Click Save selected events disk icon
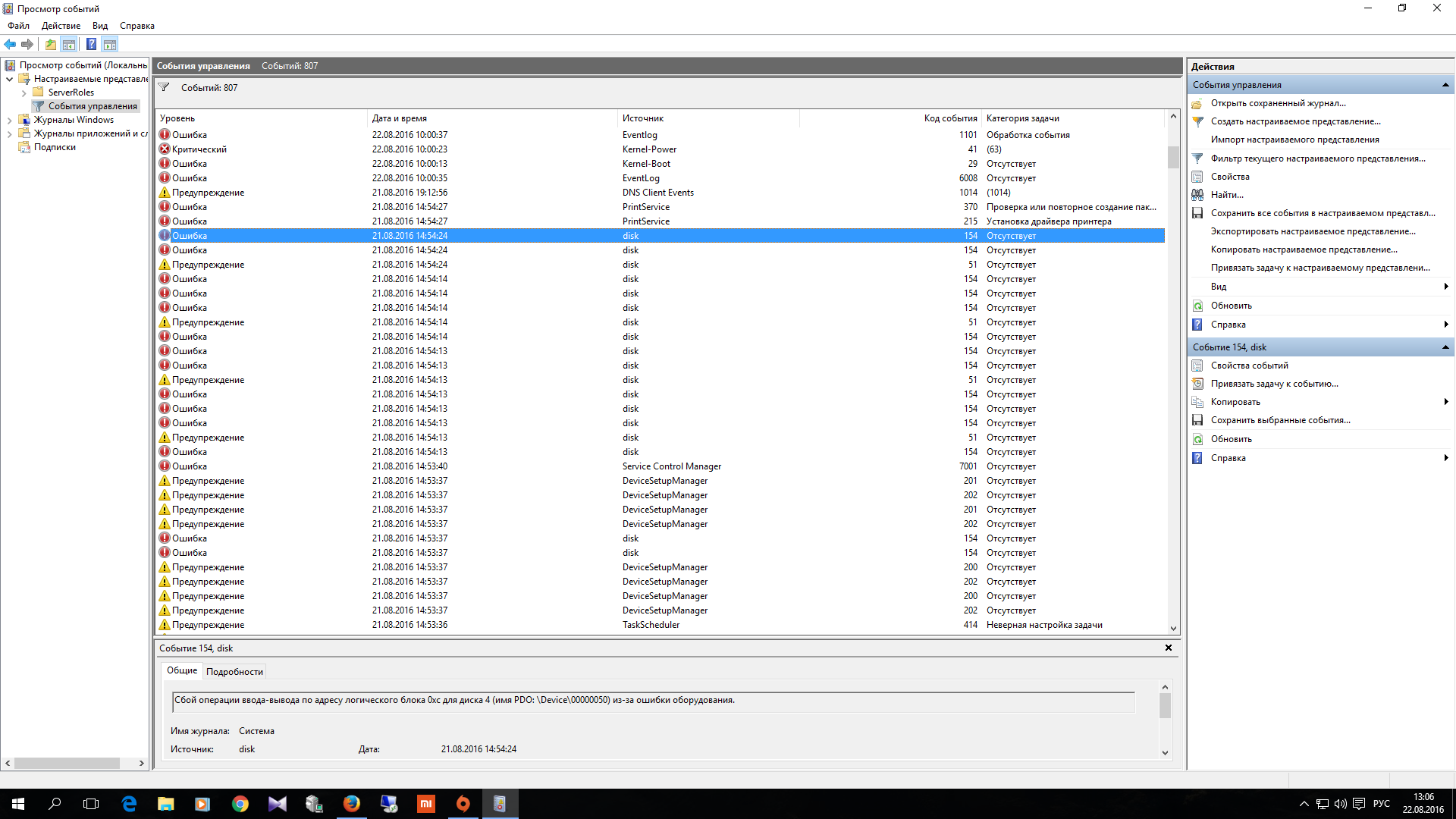Screen dimensions: 1456x819 [1197, 420]
